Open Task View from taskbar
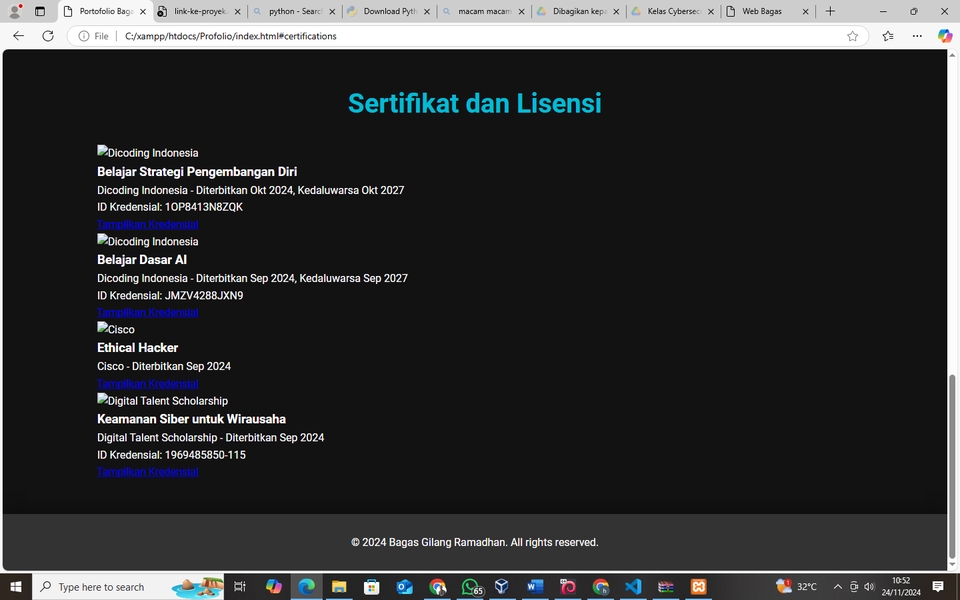960x600 pixels. [x=239, y=587]
